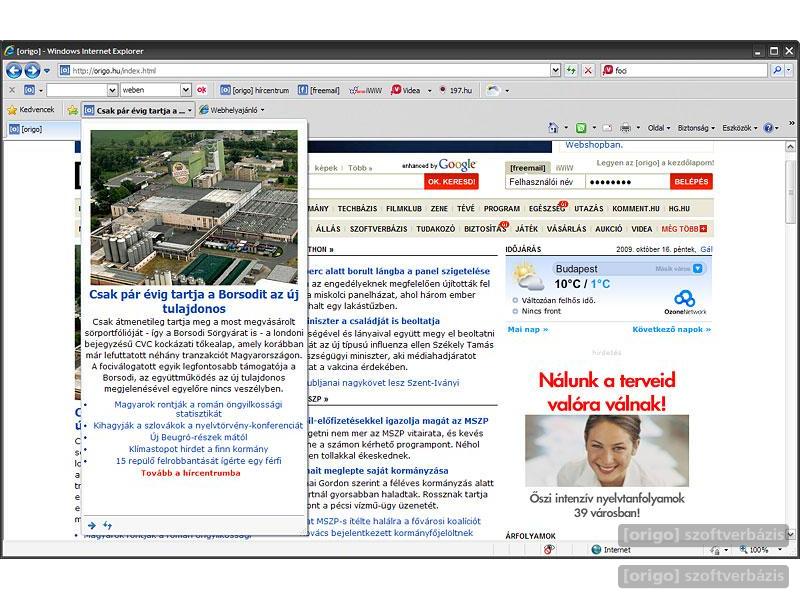Expand the origo toolbar search field dropdown

click(x=113, y=90)
